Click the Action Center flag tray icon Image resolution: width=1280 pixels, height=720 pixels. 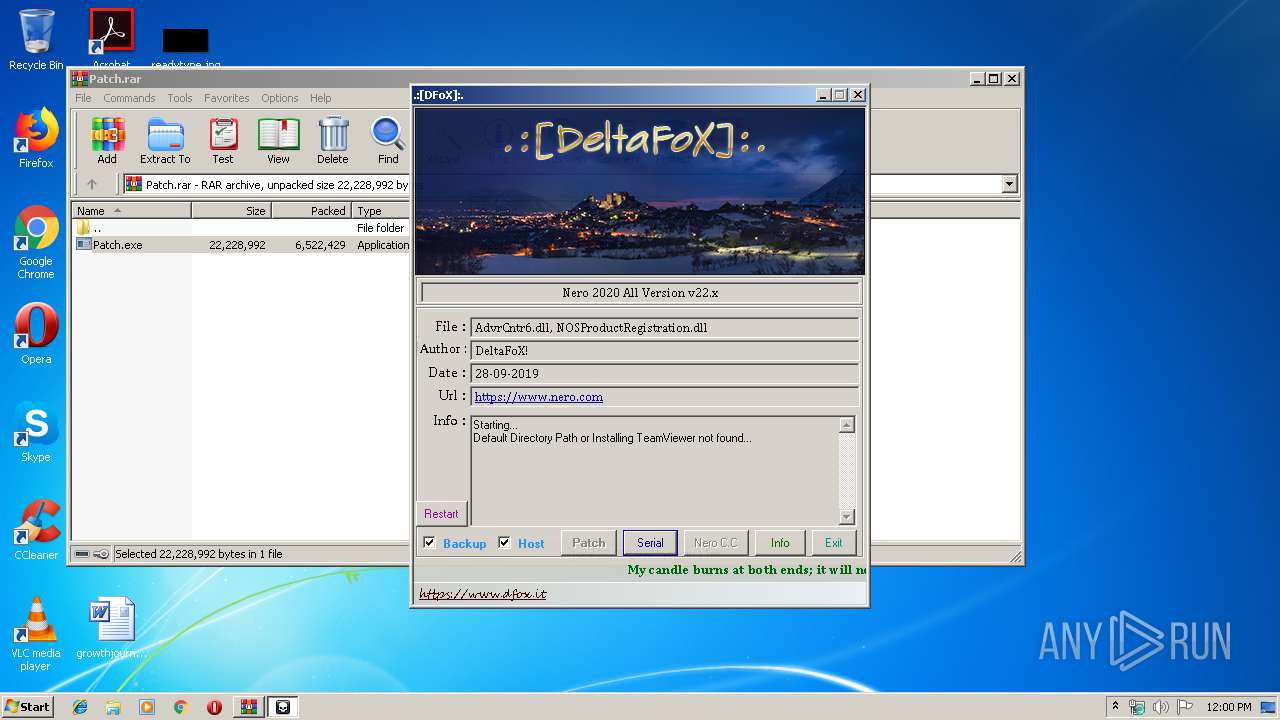pyautogui.click(x=1184, y=707)
